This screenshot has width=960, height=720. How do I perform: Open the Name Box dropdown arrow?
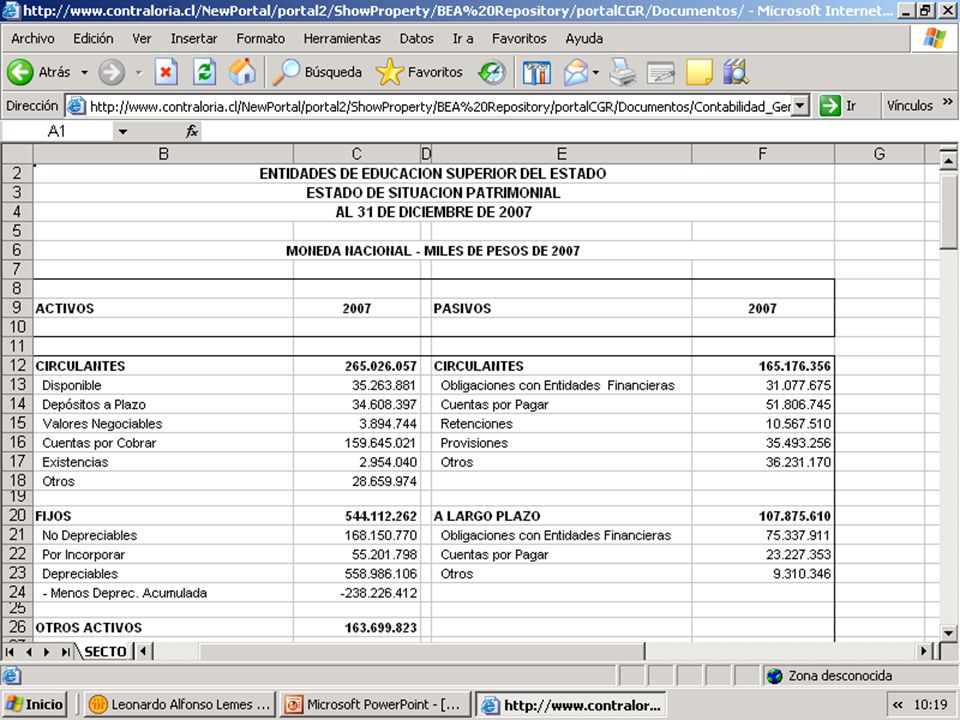122,131
